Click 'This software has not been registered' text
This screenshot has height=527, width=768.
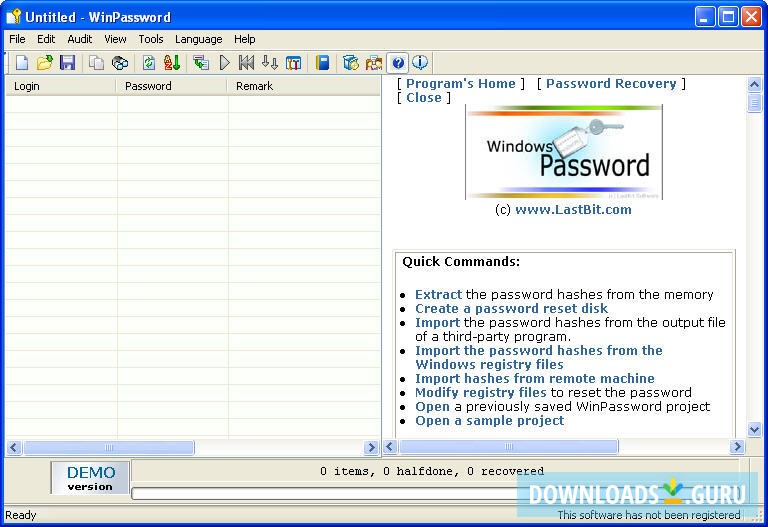648,515
